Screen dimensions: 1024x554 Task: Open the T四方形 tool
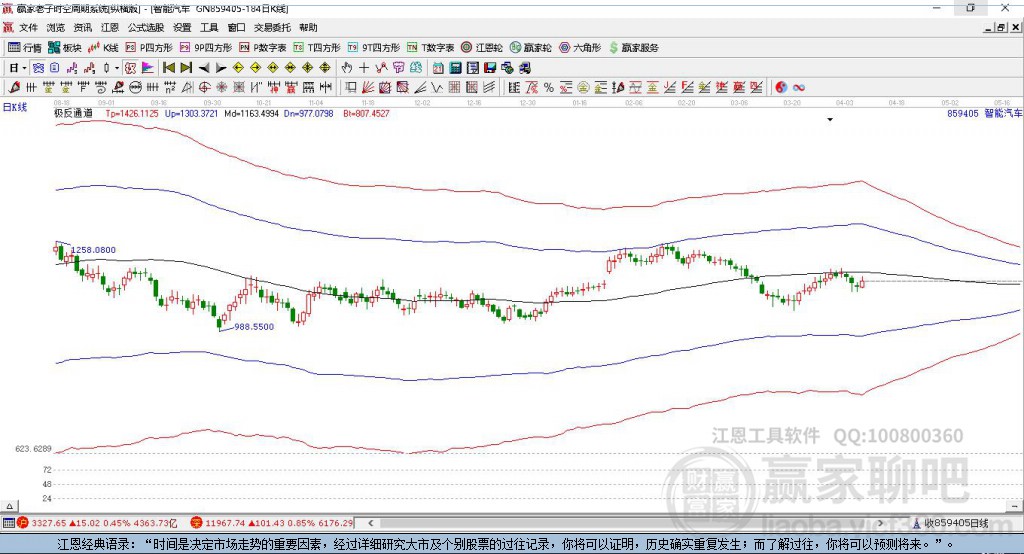pyautogui.click(x=317, y=48)
